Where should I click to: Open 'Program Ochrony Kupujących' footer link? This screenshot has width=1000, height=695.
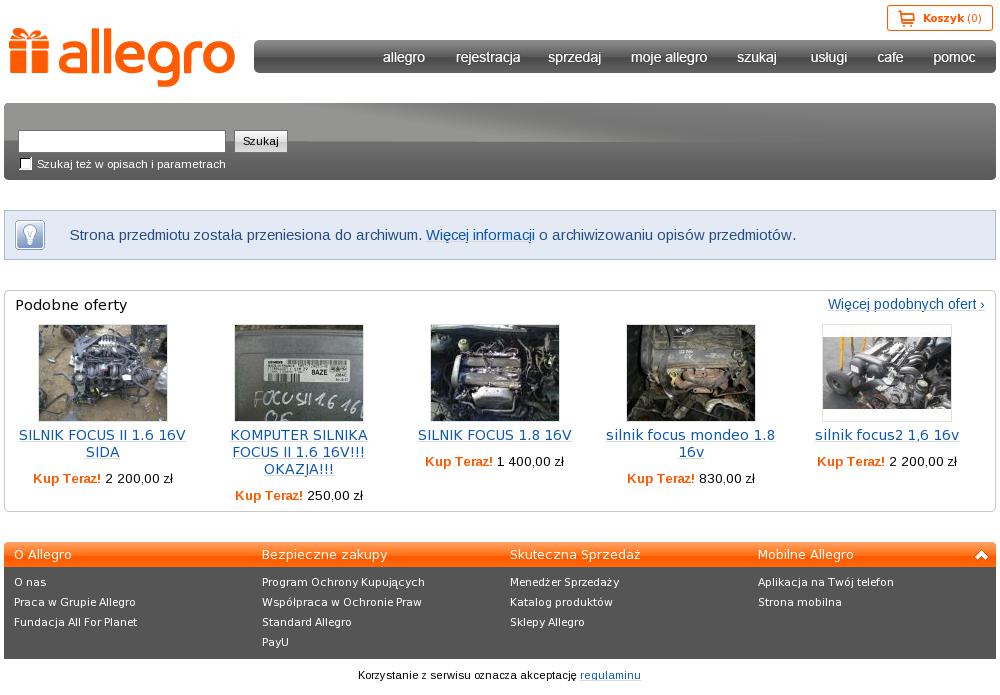click(343, 582)
